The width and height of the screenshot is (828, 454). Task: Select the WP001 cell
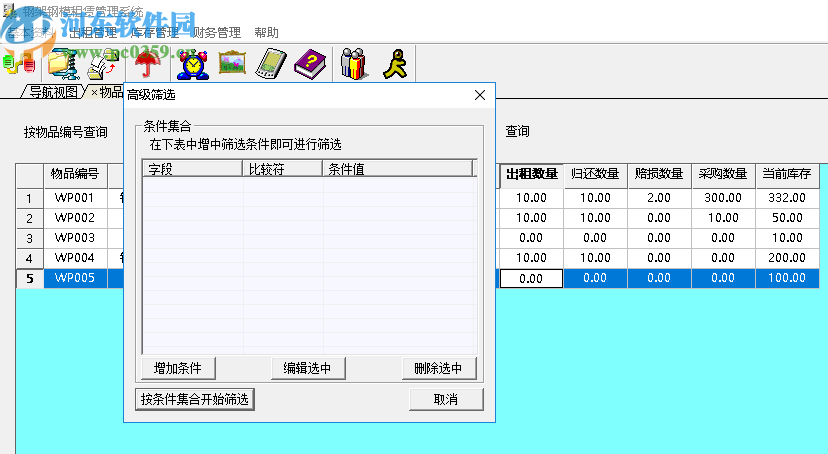coord(75,198)
